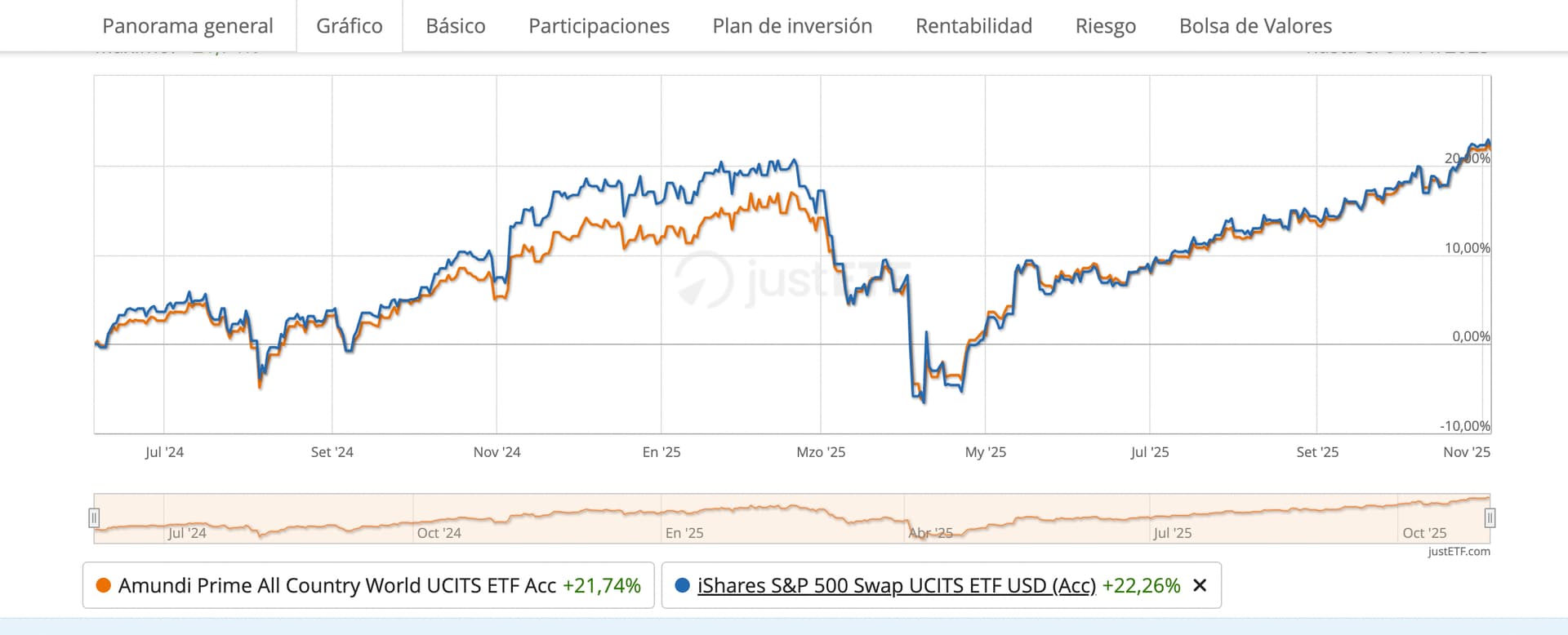1568x635 pixels.
Task: Grab the left range handle of the navigator
Action: (x=94, y=517)
